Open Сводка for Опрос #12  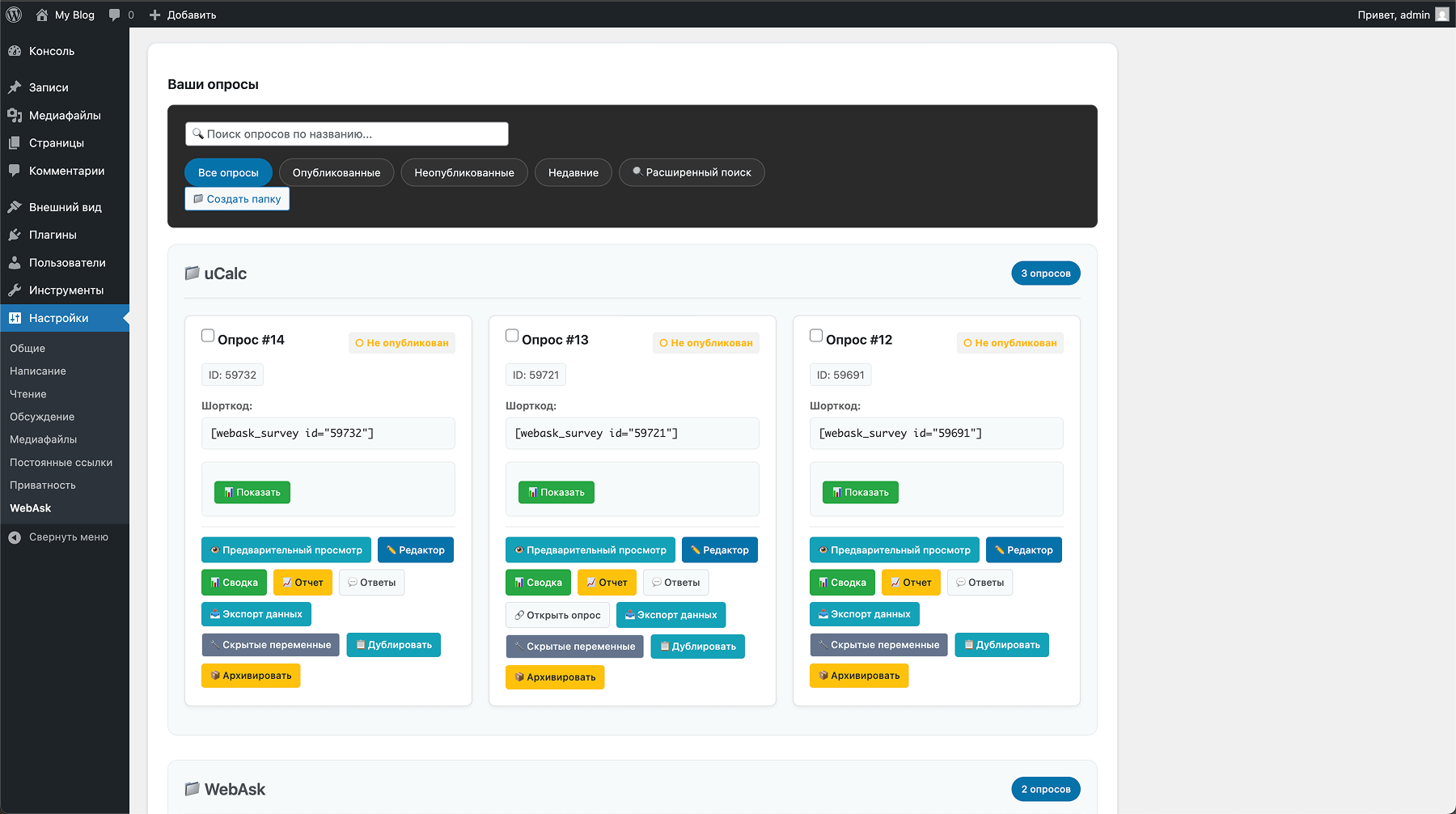(x=842, y=583)
